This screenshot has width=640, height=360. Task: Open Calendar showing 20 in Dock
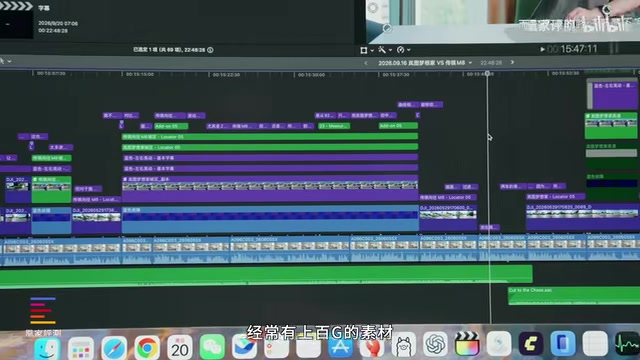(180, 347)
